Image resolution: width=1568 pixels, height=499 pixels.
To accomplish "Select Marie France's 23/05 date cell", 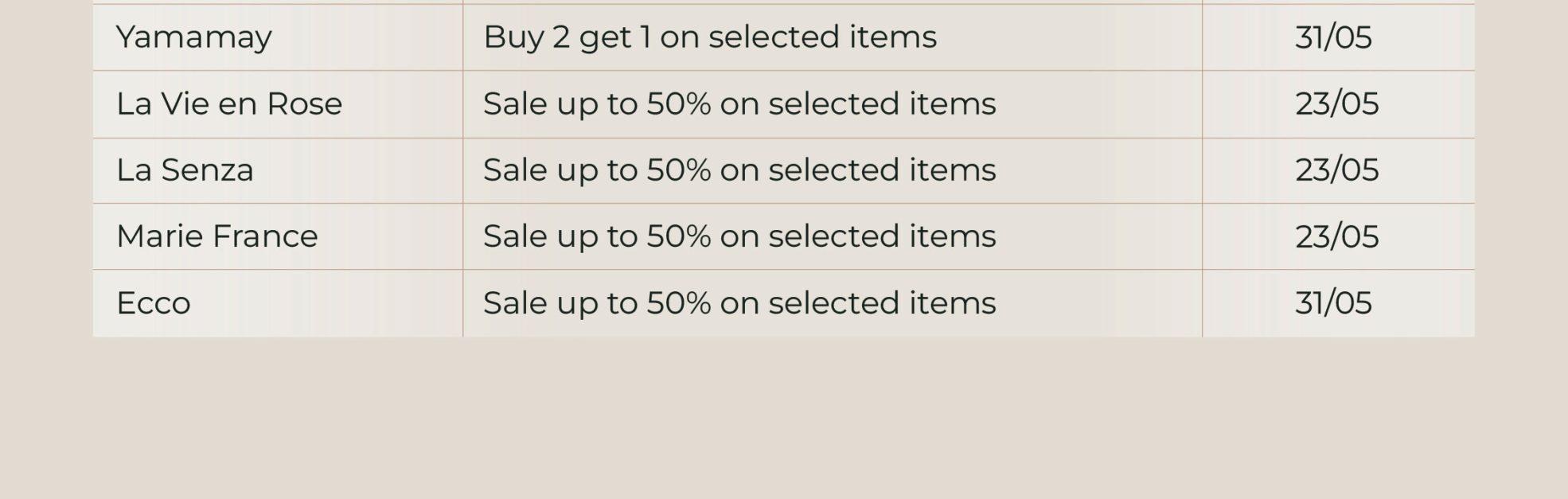I will pyautogui.click(x=1338, y=236).
